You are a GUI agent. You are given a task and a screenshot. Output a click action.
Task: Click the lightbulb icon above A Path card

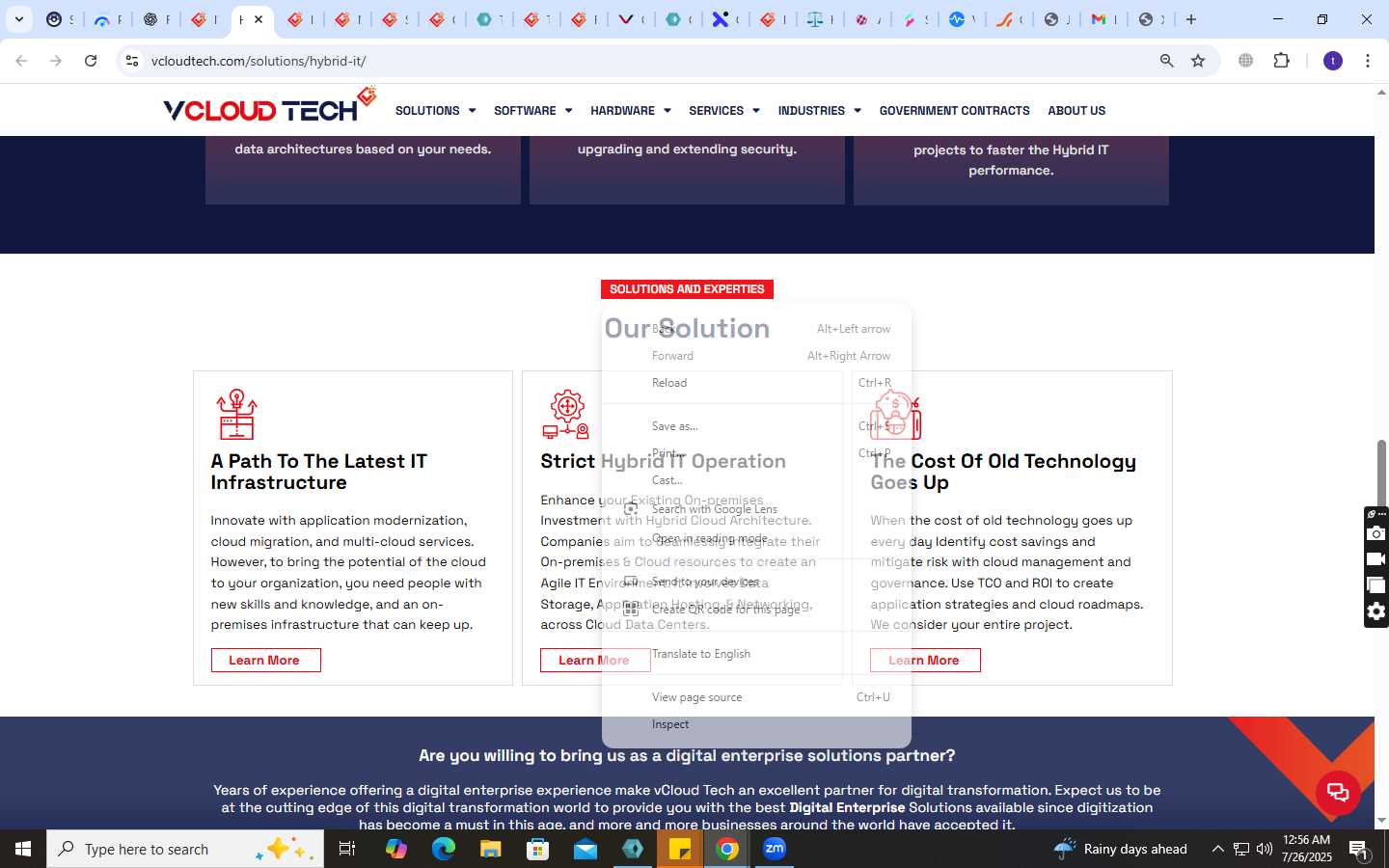tap(236, 415)
